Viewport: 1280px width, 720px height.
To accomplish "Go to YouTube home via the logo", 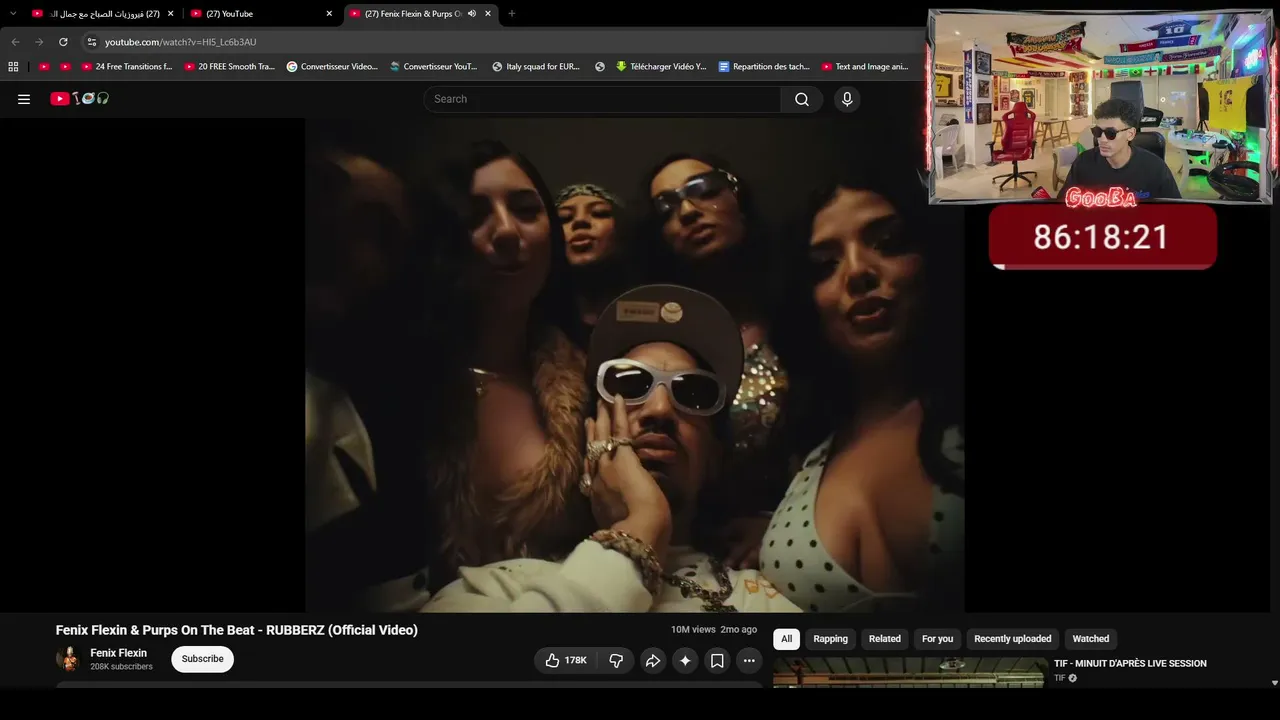I will (x=80, y=99).
